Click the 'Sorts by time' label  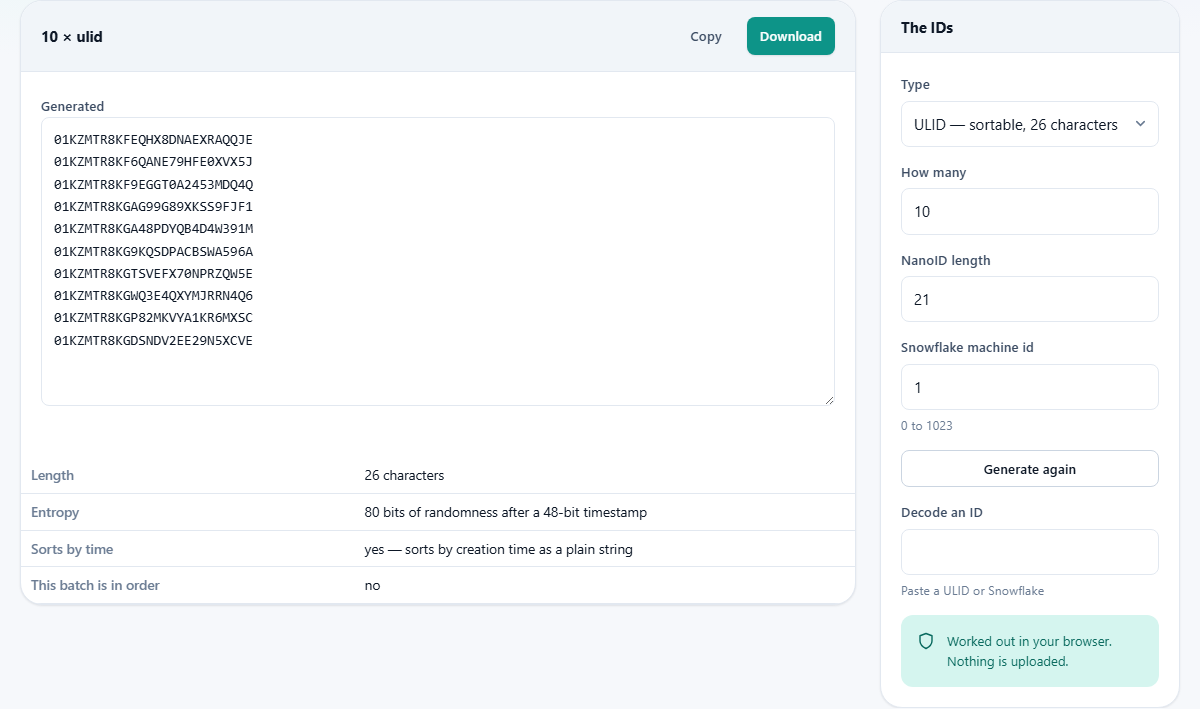pyautogui.click(x=72, y=549)
